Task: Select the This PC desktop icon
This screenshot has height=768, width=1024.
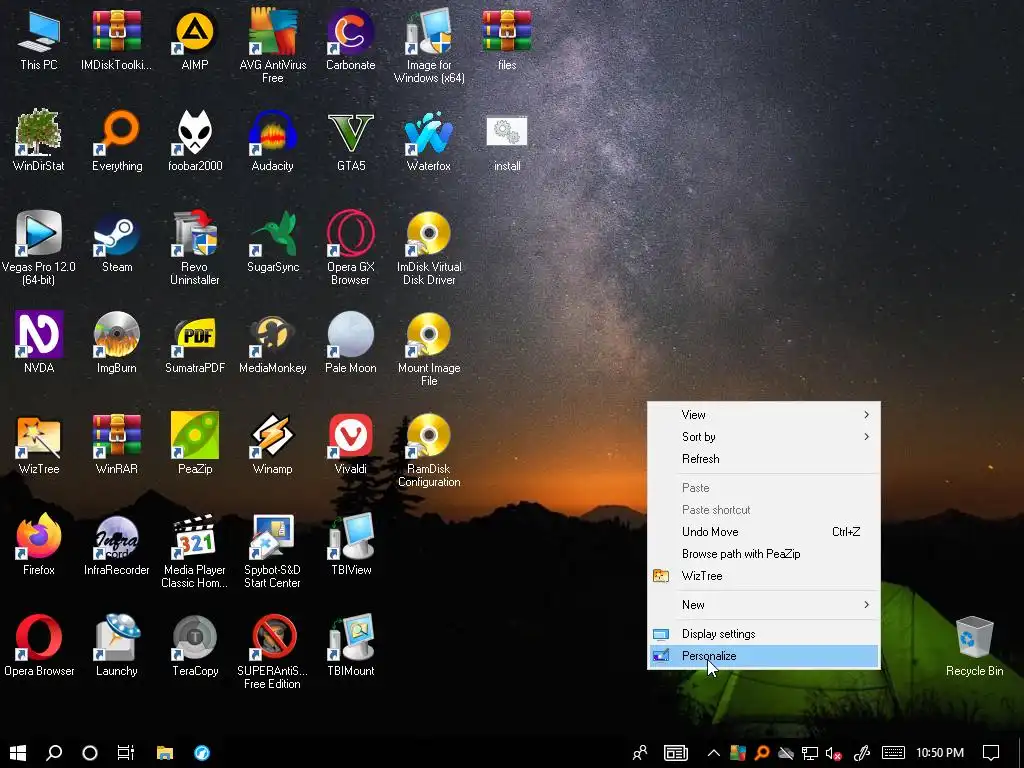Action: coord(39,33)
